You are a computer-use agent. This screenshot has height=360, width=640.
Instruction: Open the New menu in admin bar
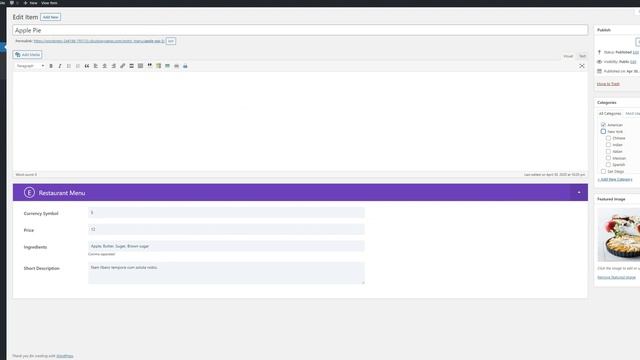tap(31, 3)
